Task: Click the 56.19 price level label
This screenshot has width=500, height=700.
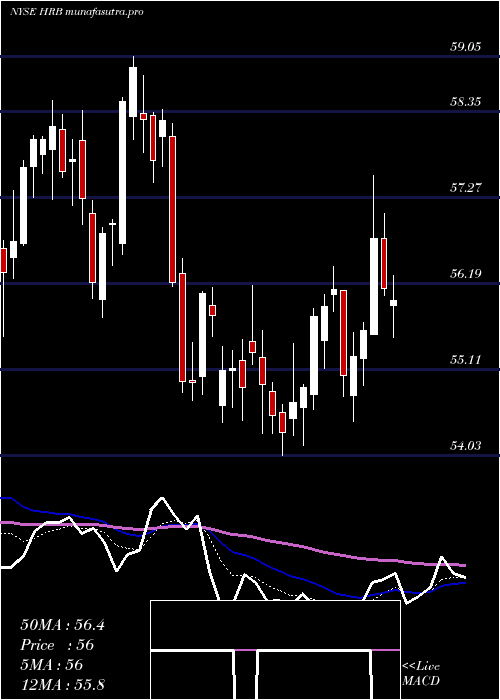Action: click(x=465, y=273)
